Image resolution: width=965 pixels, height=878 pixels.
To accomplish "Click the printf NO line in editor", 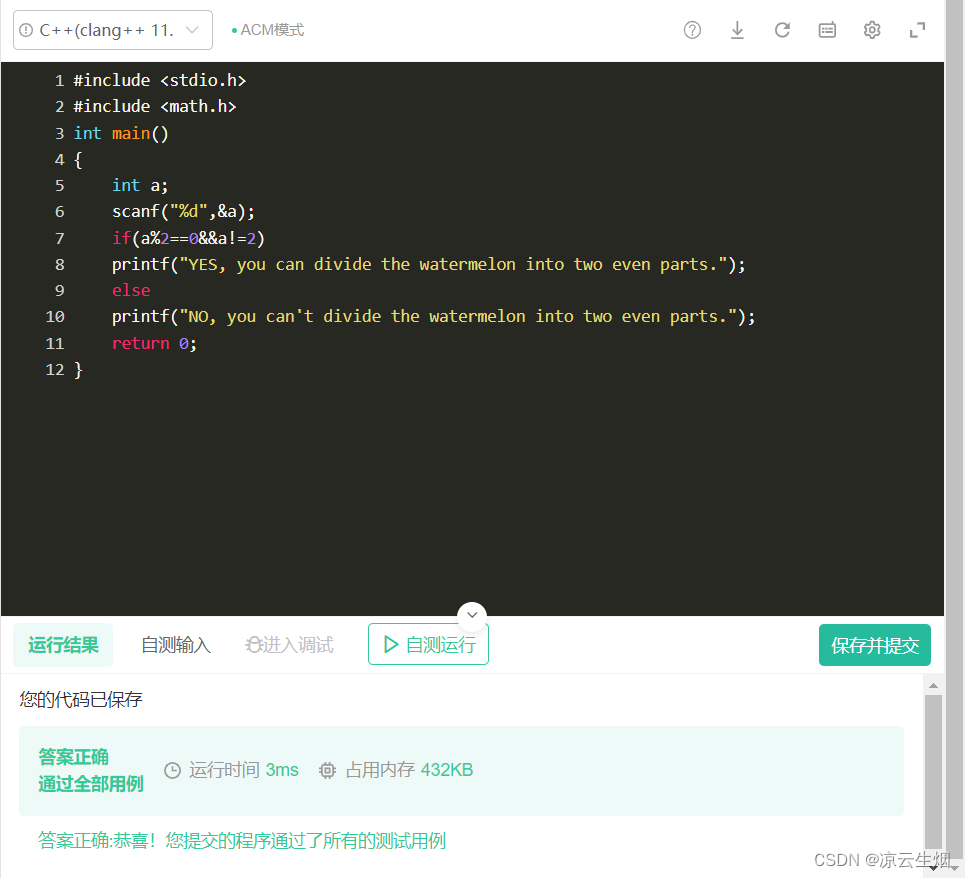I will click(433, 317).
